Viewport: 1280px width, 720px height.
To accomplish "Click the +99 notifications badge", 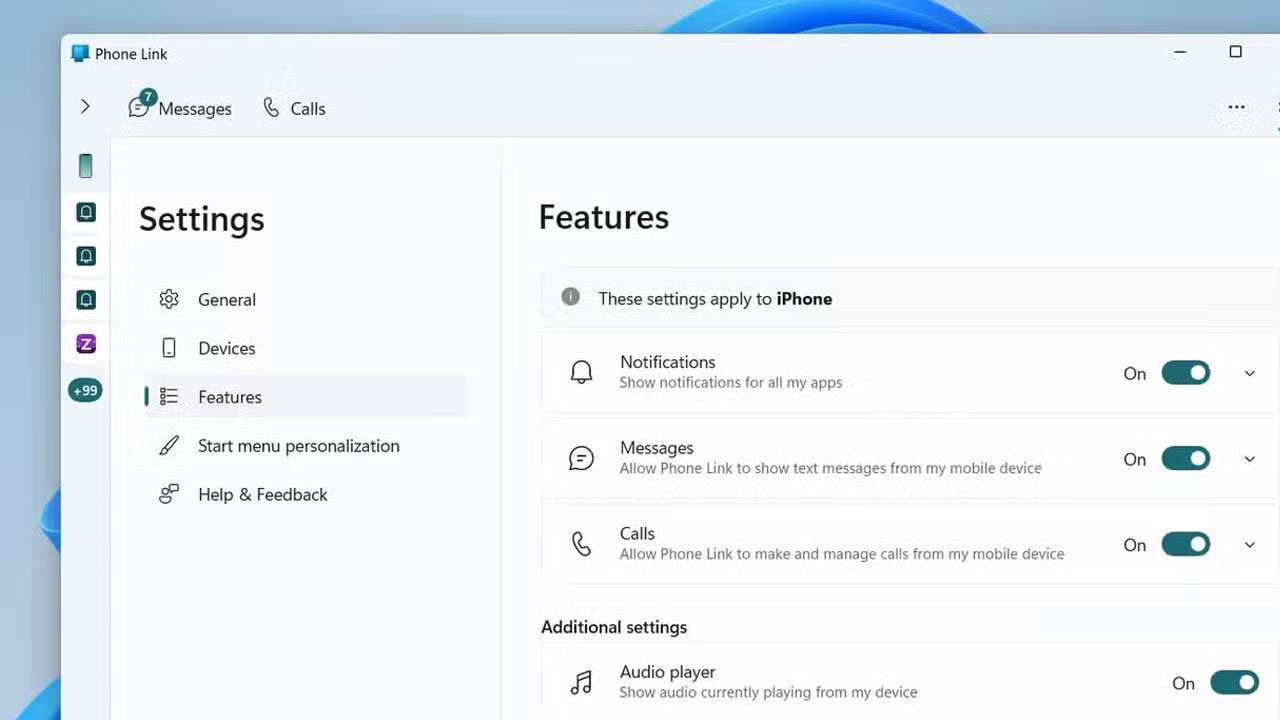I will click(85, 390).
